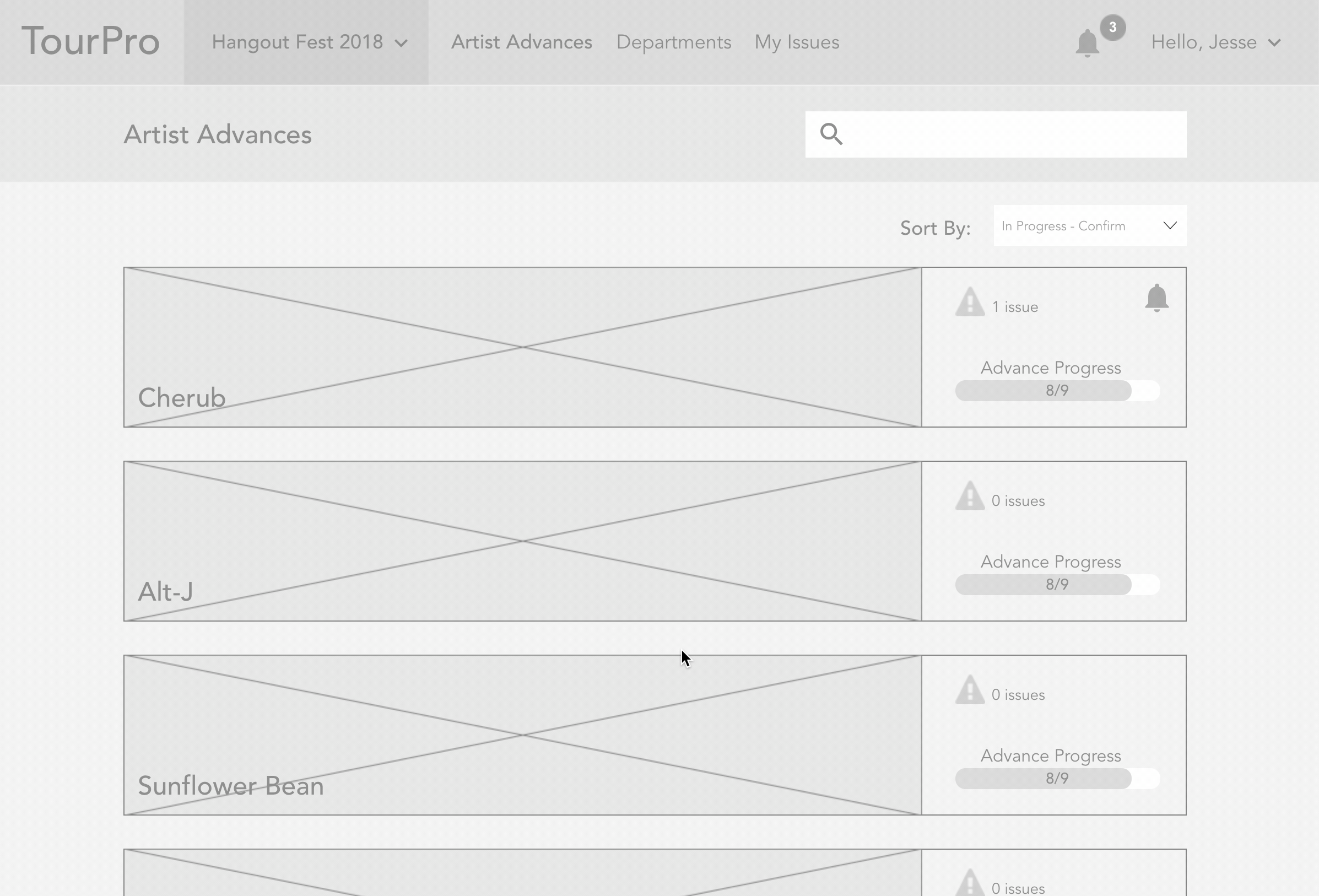This screenshot has width=1319, height=896.
Task: Open the Hangout Fest 2018 dropdown
Action: tap(309, 42)
